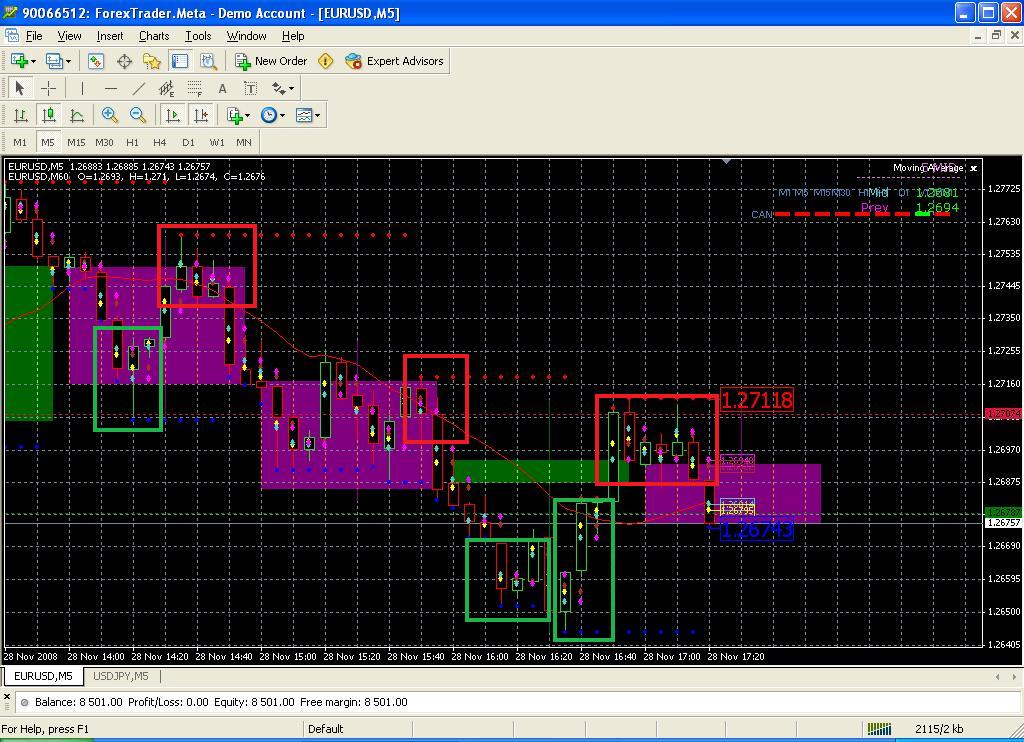Toggle the Terminal window visibility

[x=180, y=61]
